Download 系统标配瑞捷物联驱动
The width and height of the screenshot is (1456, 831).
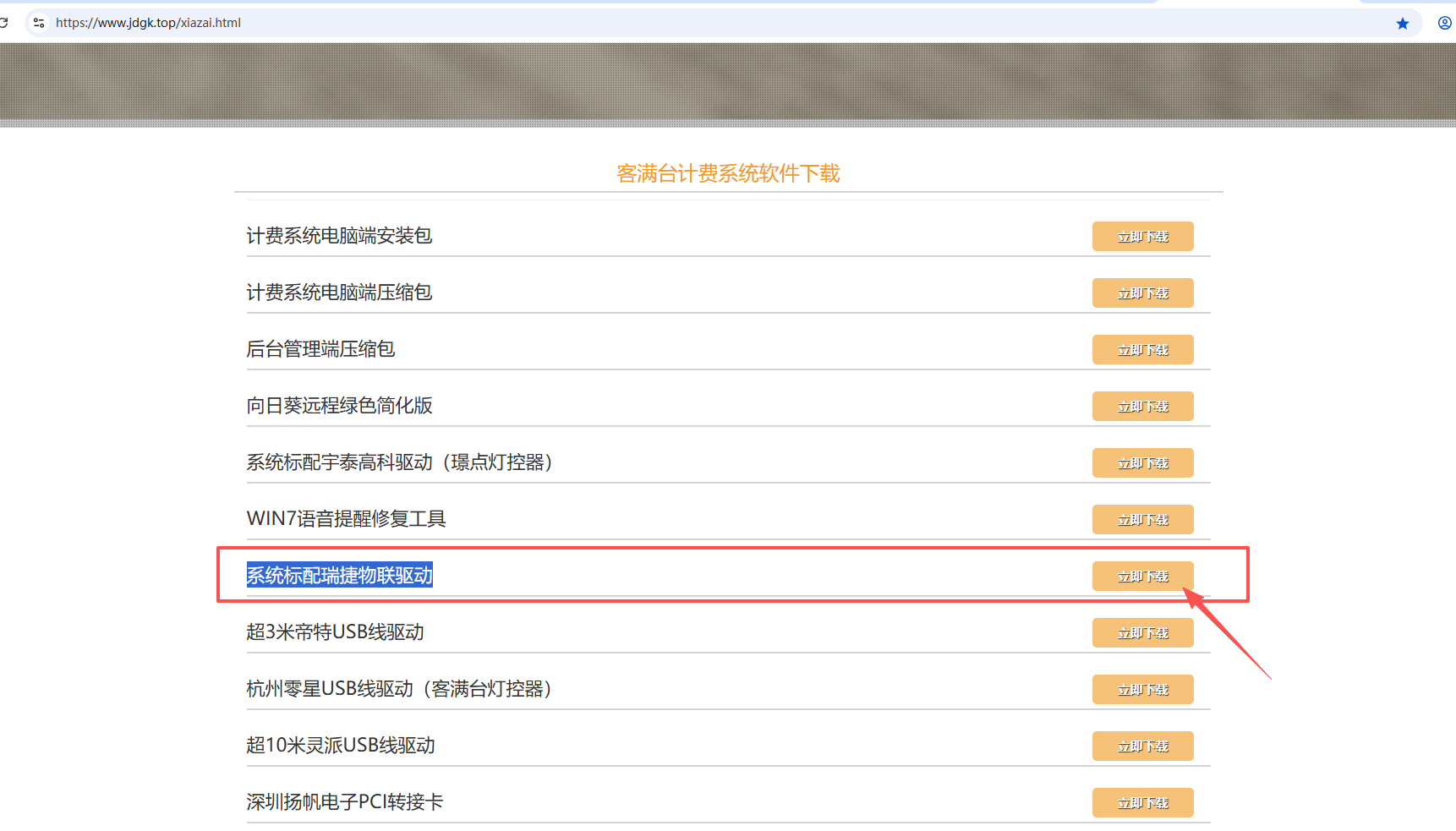point(1142,577)
